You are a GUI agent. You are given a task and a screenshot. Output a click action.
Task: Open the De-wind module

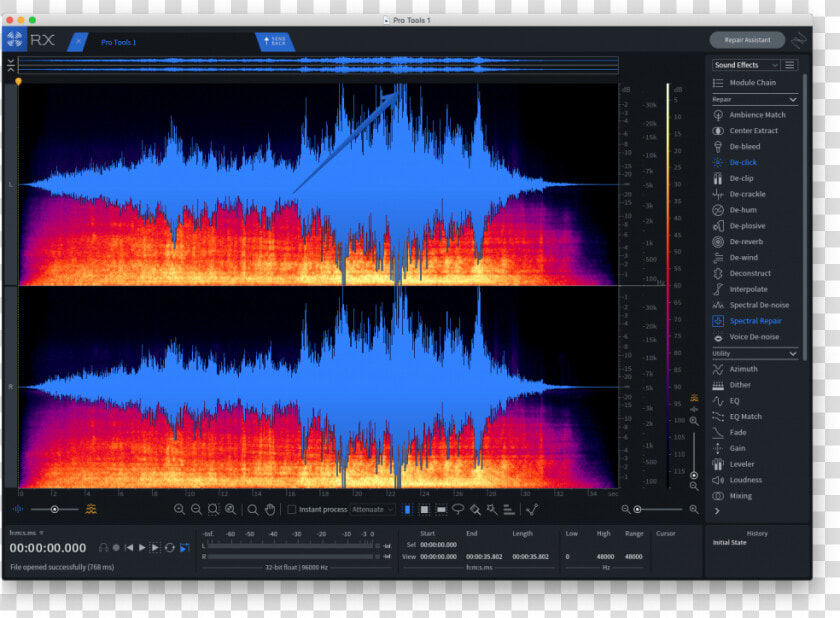tap(735, 258)
